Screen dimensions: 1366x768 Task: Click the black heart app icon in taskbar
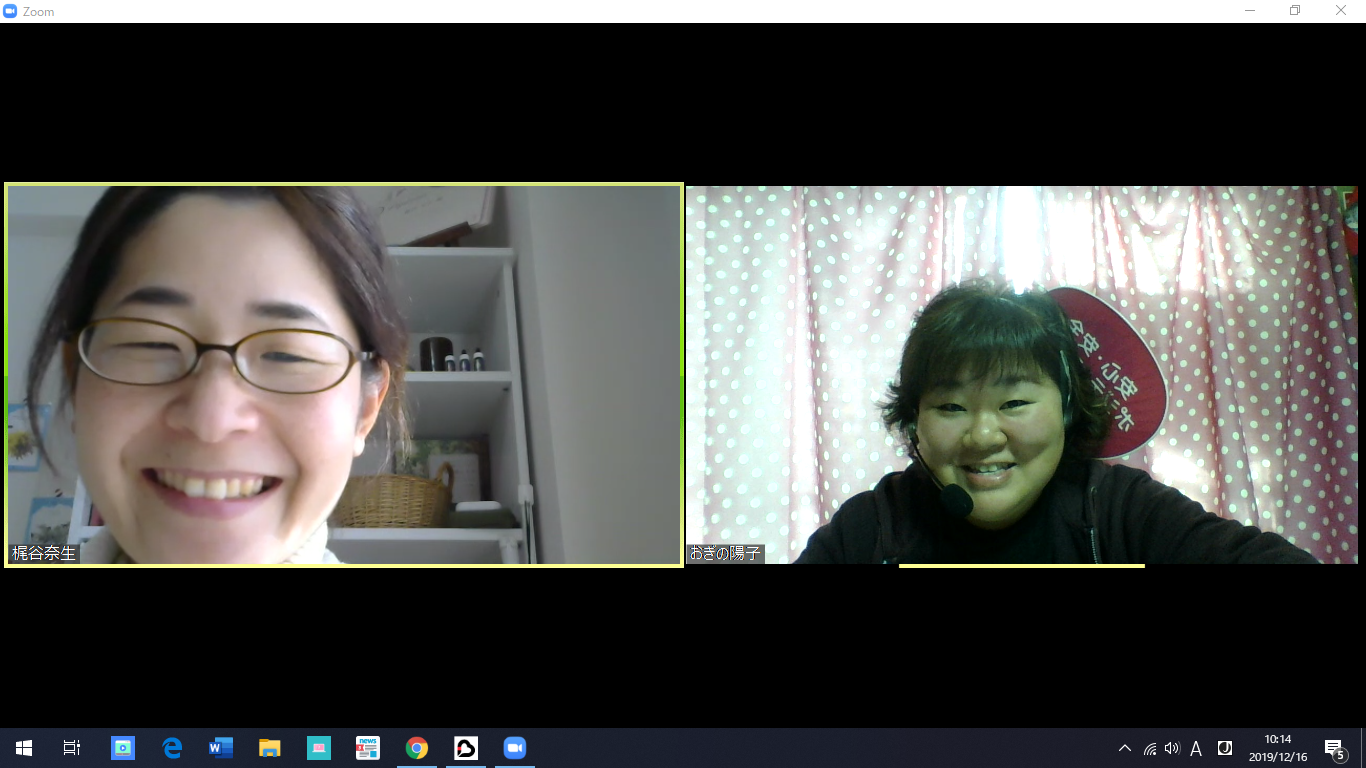466,748
